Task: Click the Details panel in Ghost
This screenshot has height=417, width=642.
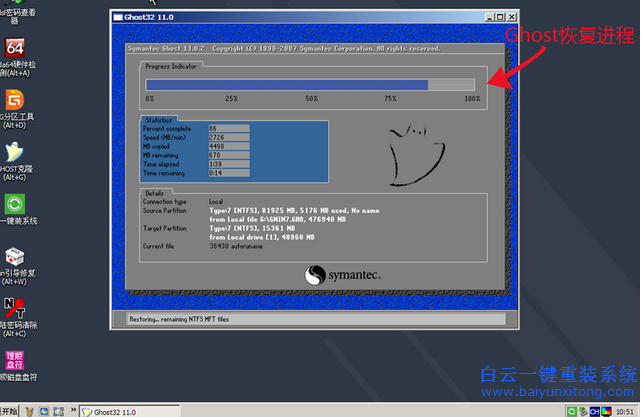Action: (310, 223)
